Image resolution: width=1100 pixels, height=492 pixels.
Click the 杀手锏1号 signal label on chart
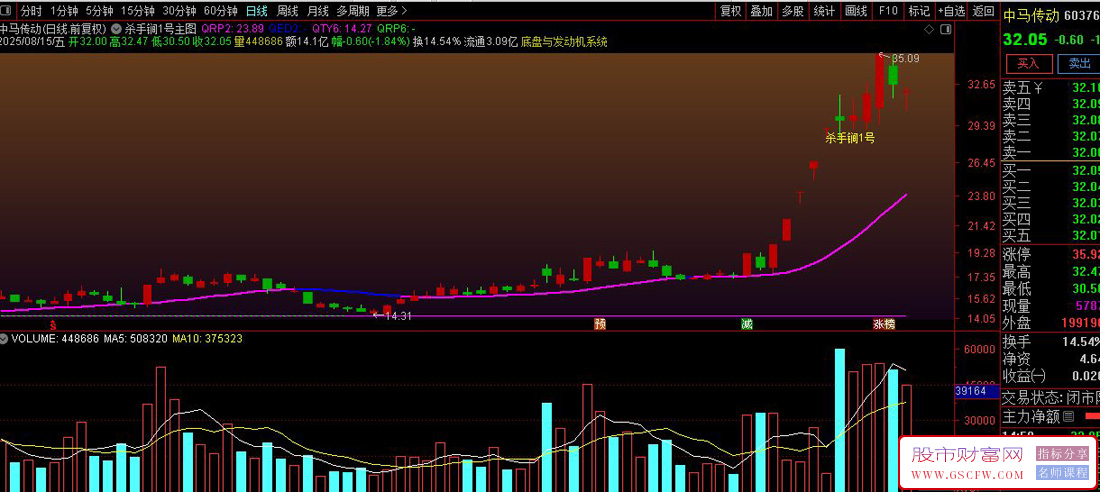click(850, 138)
